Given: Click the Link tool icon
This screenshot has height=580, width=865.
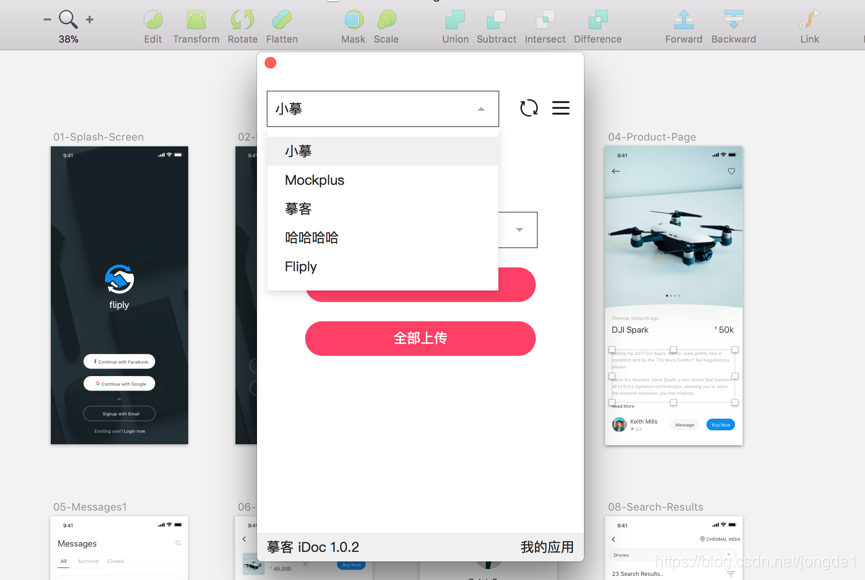Looking at the screenshot, I should click(x=809, y=20).
